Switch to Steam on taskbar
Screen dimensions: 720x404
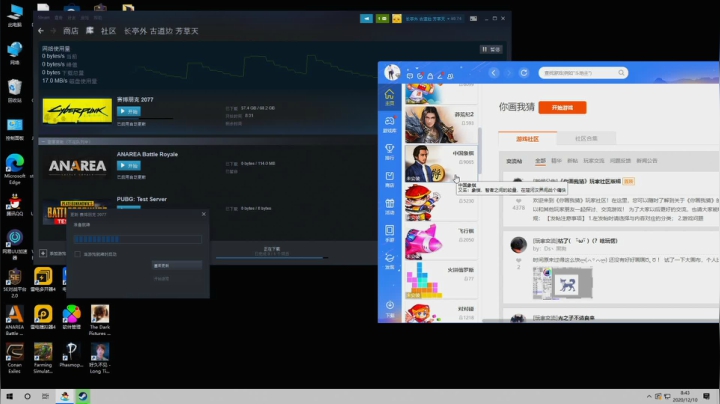(83, 396)
